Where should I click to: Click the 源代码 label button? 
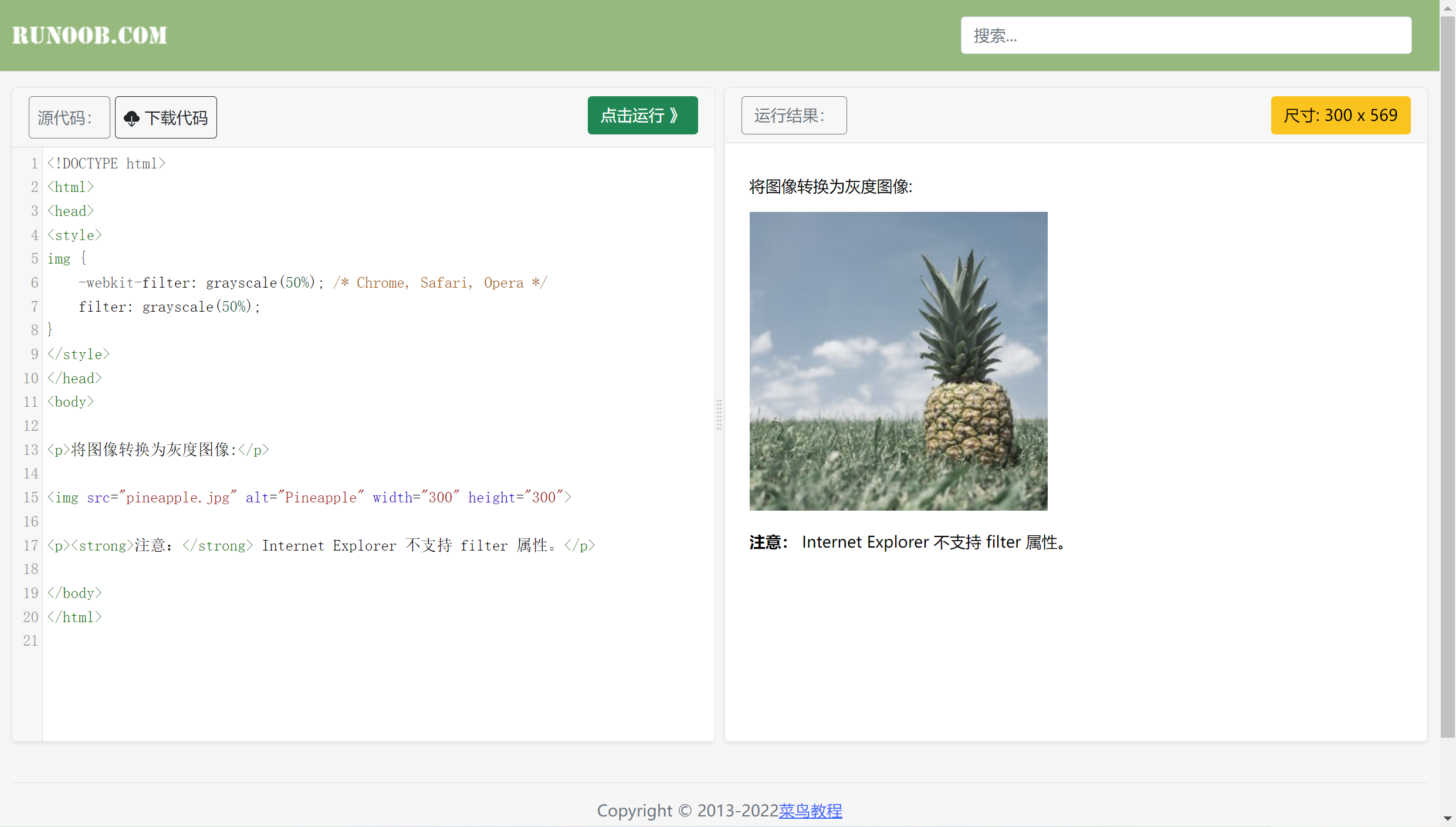tap(69, 117)
